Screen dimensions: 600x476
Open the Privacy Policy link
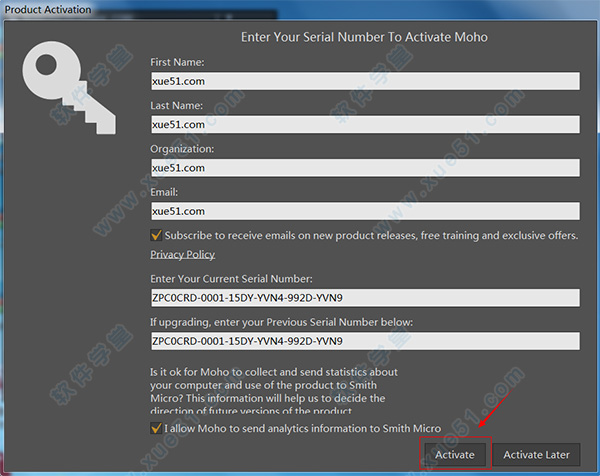click(x=183, y=254)
